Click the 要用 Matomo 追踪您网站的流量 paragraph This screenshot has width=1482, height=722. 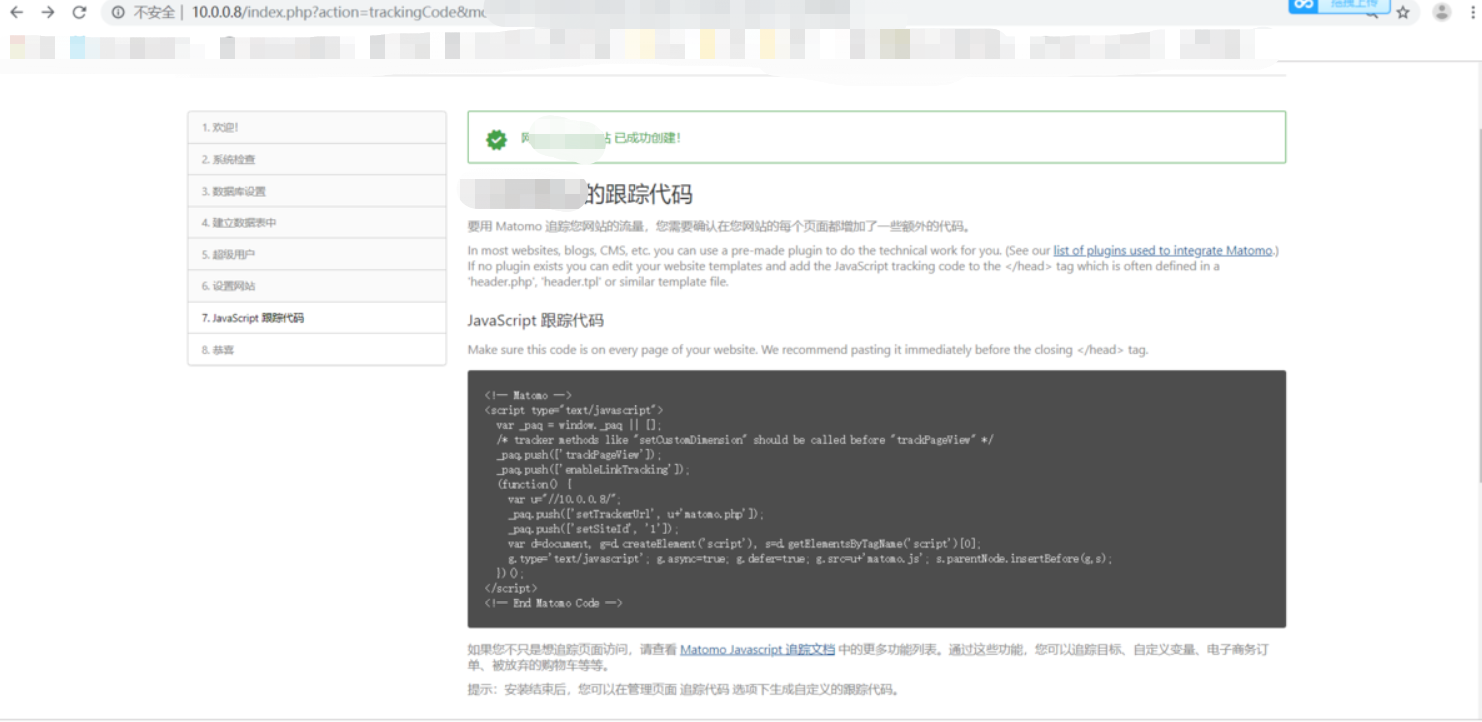(x=719, y=226)
